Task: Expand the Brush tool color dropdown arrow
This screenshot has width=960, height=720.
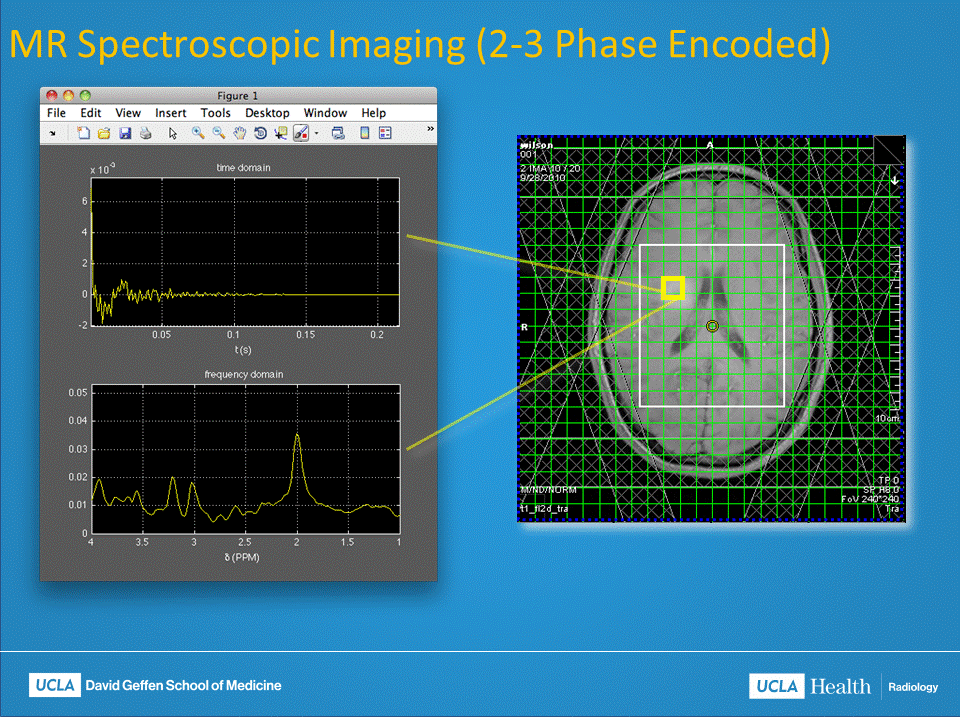Action: click(316, 133)
